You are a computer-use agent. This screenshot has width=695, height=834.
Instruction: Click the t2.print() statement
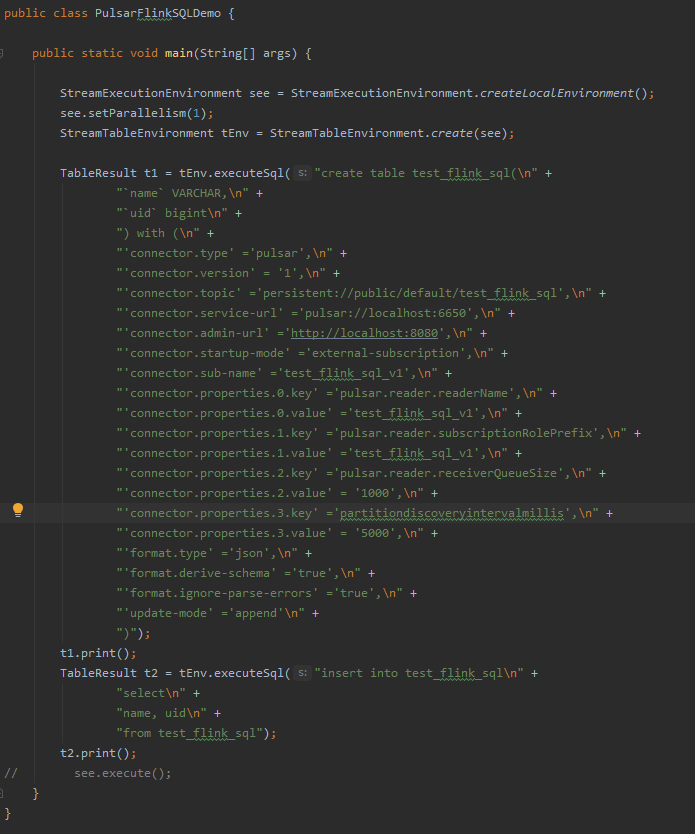point(98,753)
